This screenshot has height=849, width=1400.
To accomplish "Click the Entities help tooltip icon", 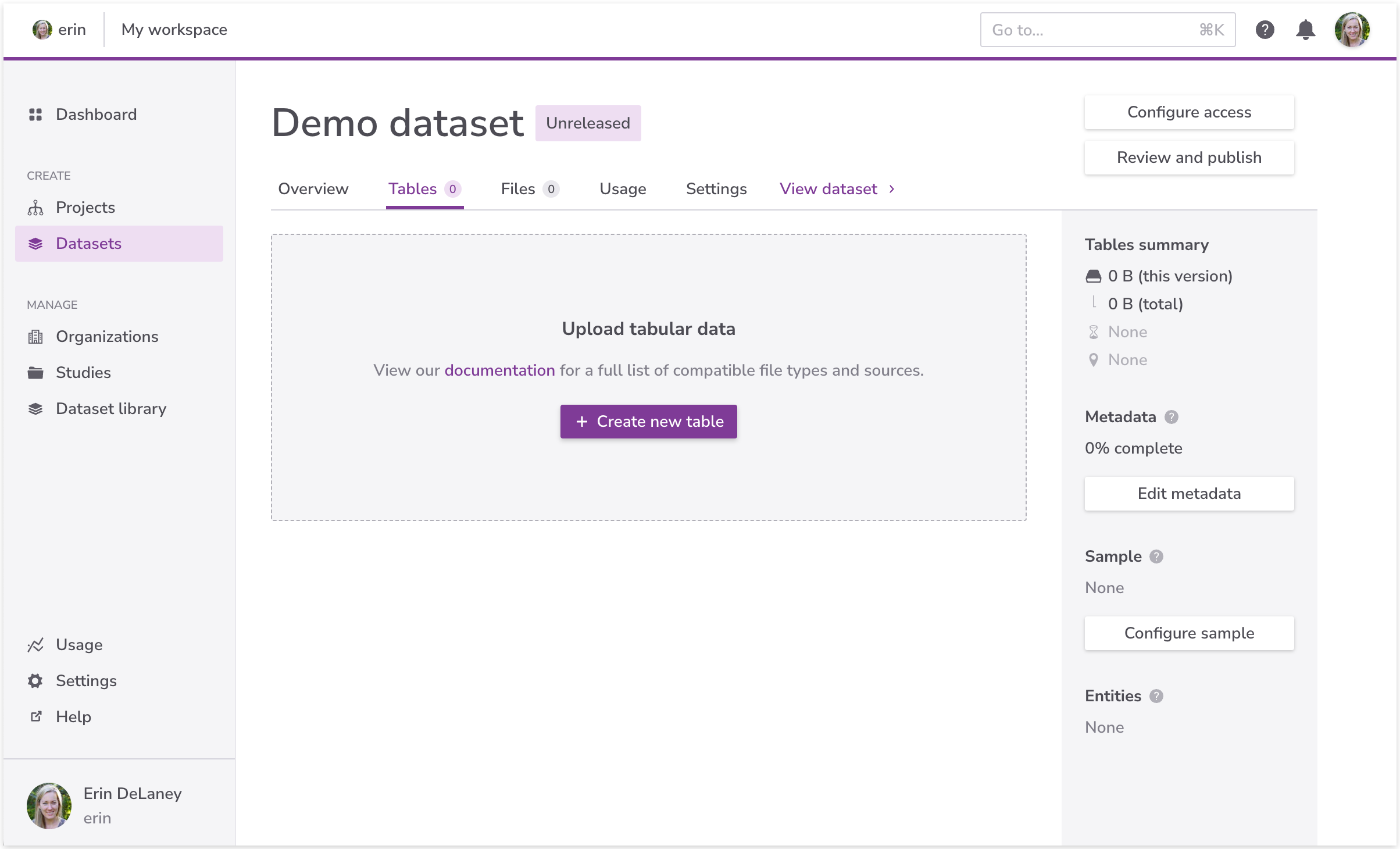I will [x=1156, y=696].
